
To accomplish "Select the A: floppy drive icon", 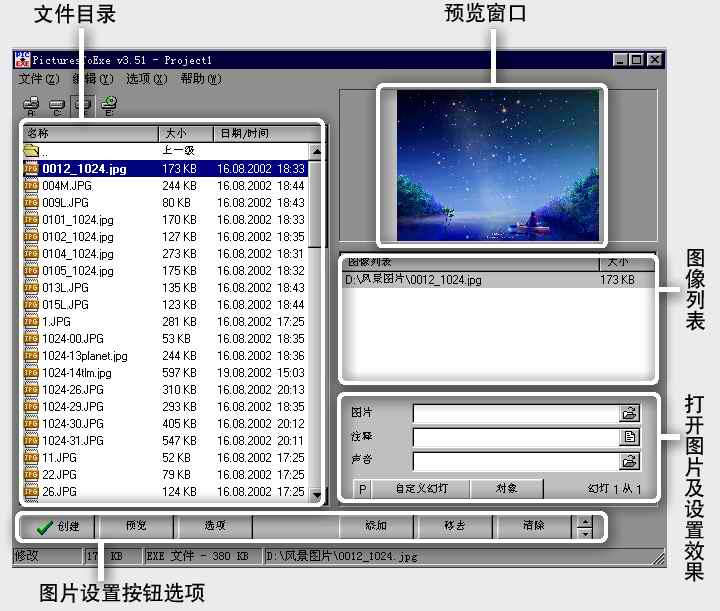I will (x=31, y=106).
